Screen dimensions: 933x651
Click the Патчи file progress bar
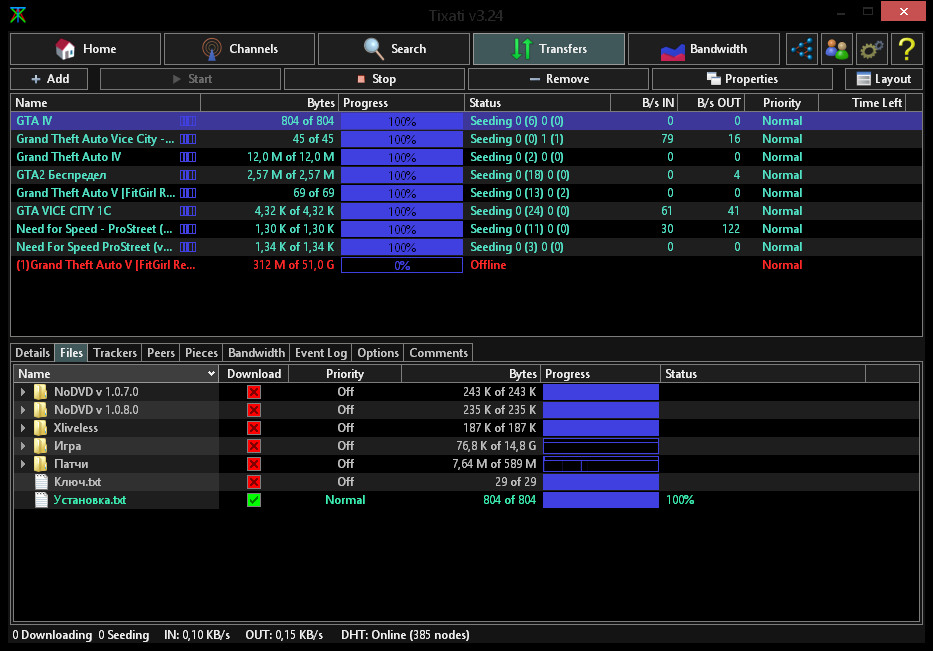[601, 464]
